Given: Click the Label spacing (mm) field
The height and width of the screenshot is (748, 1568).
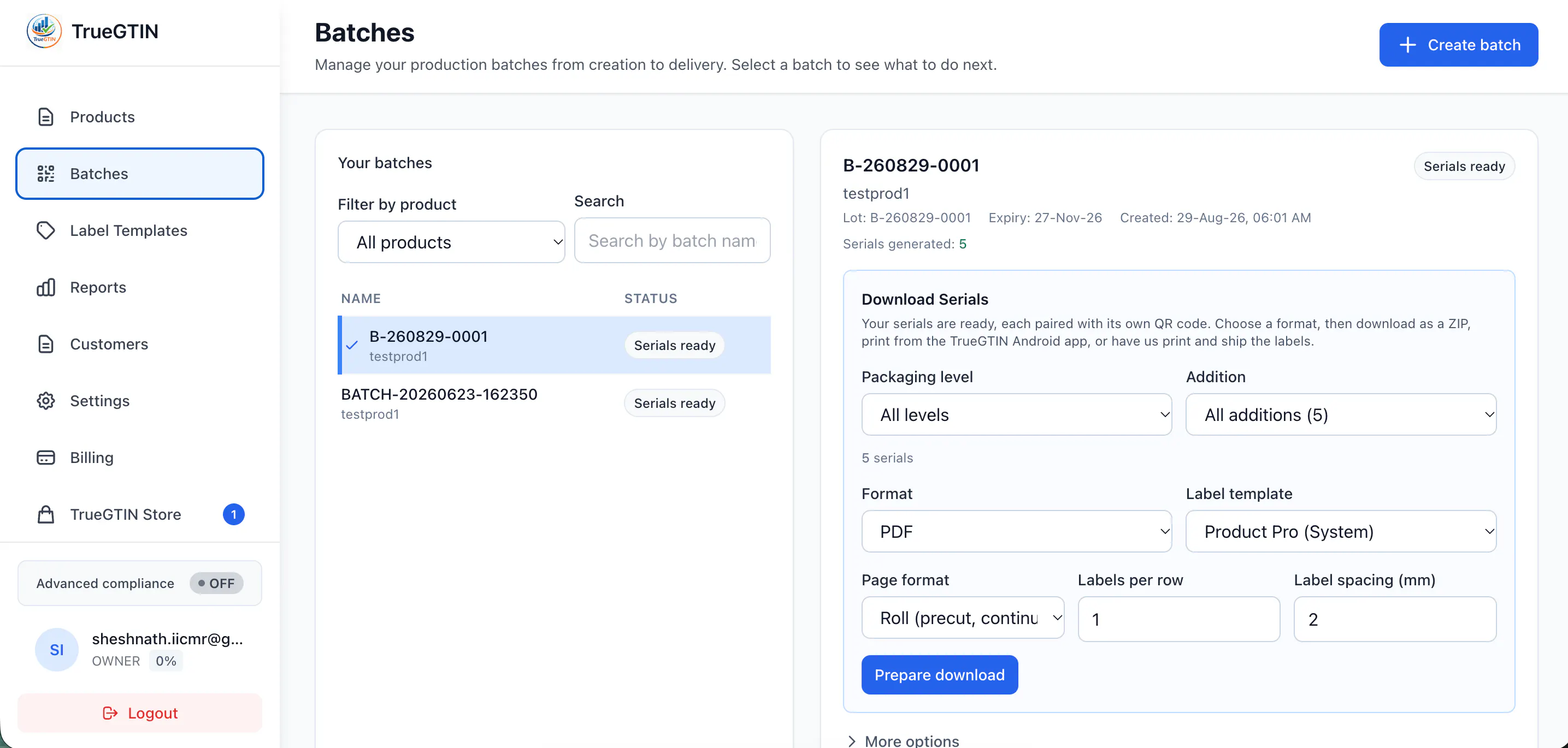Looking at the screenshot, I should click(x=1394, y=619).
